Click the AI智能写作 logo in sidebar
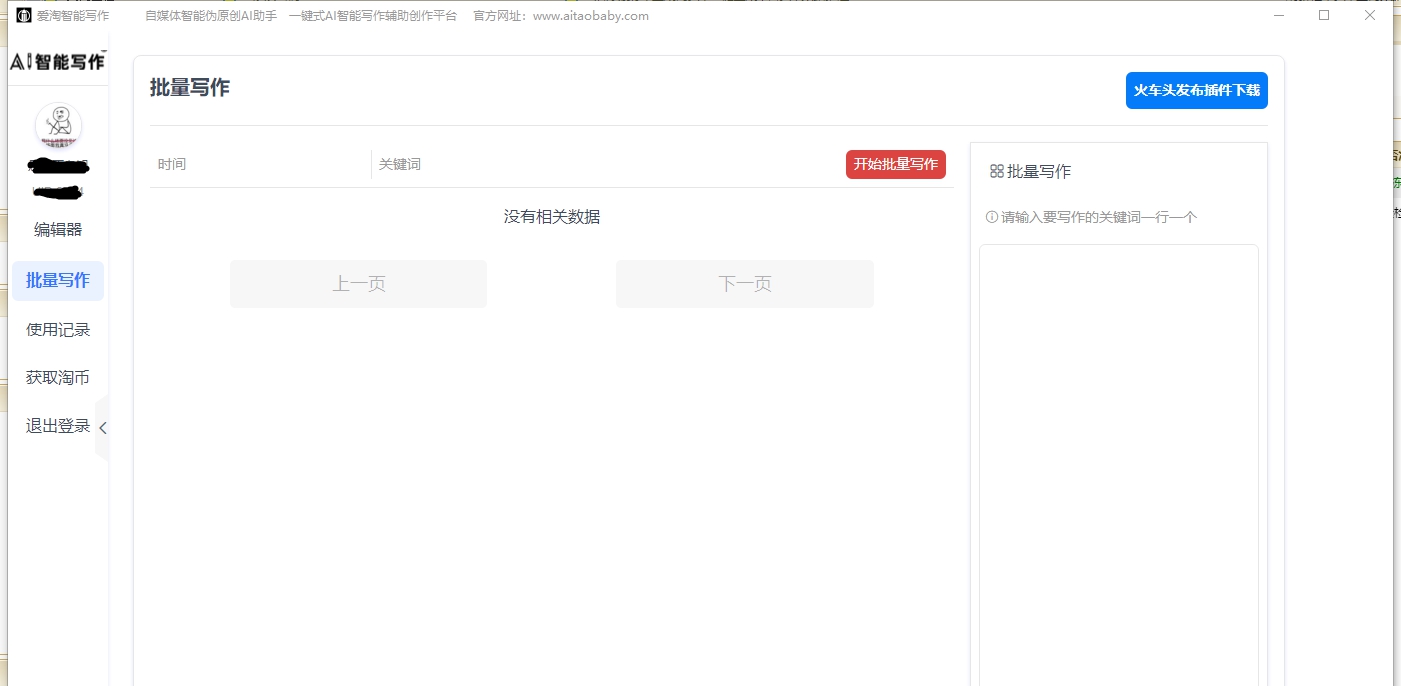 [x=58, y=62]
